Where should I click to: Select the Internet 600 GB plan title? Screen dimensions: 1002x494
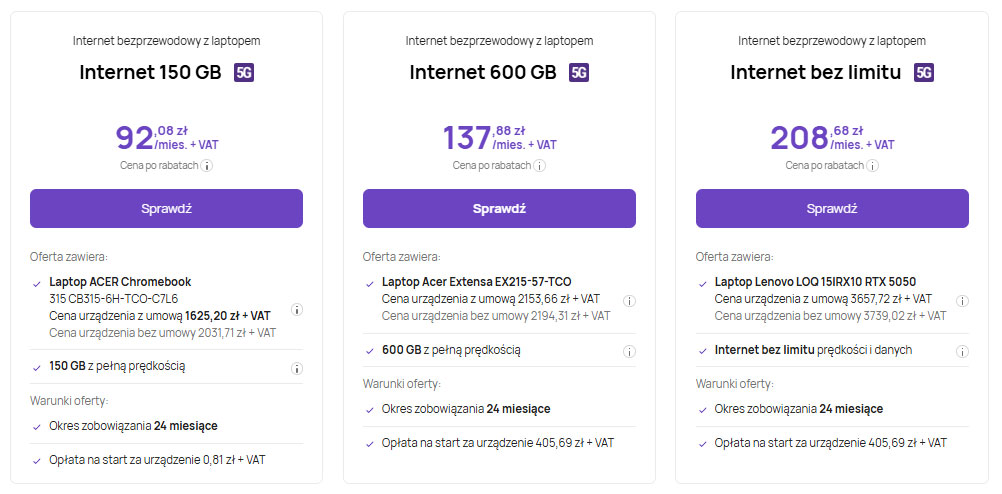[483, 72]
